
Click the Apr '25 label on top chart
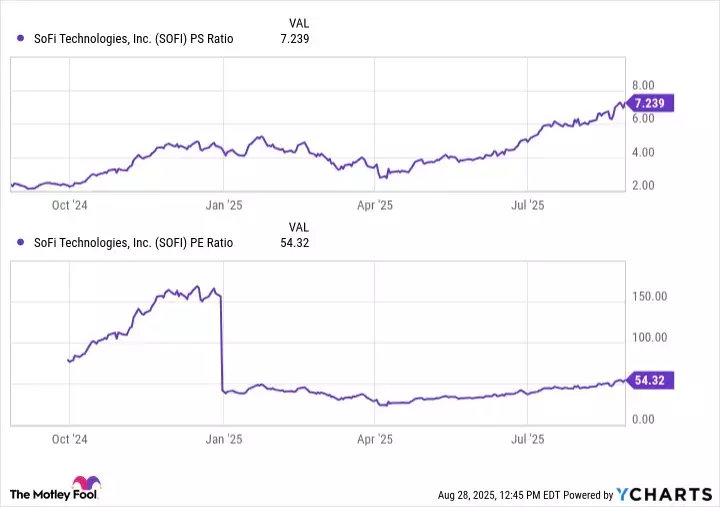pos(374,205)
